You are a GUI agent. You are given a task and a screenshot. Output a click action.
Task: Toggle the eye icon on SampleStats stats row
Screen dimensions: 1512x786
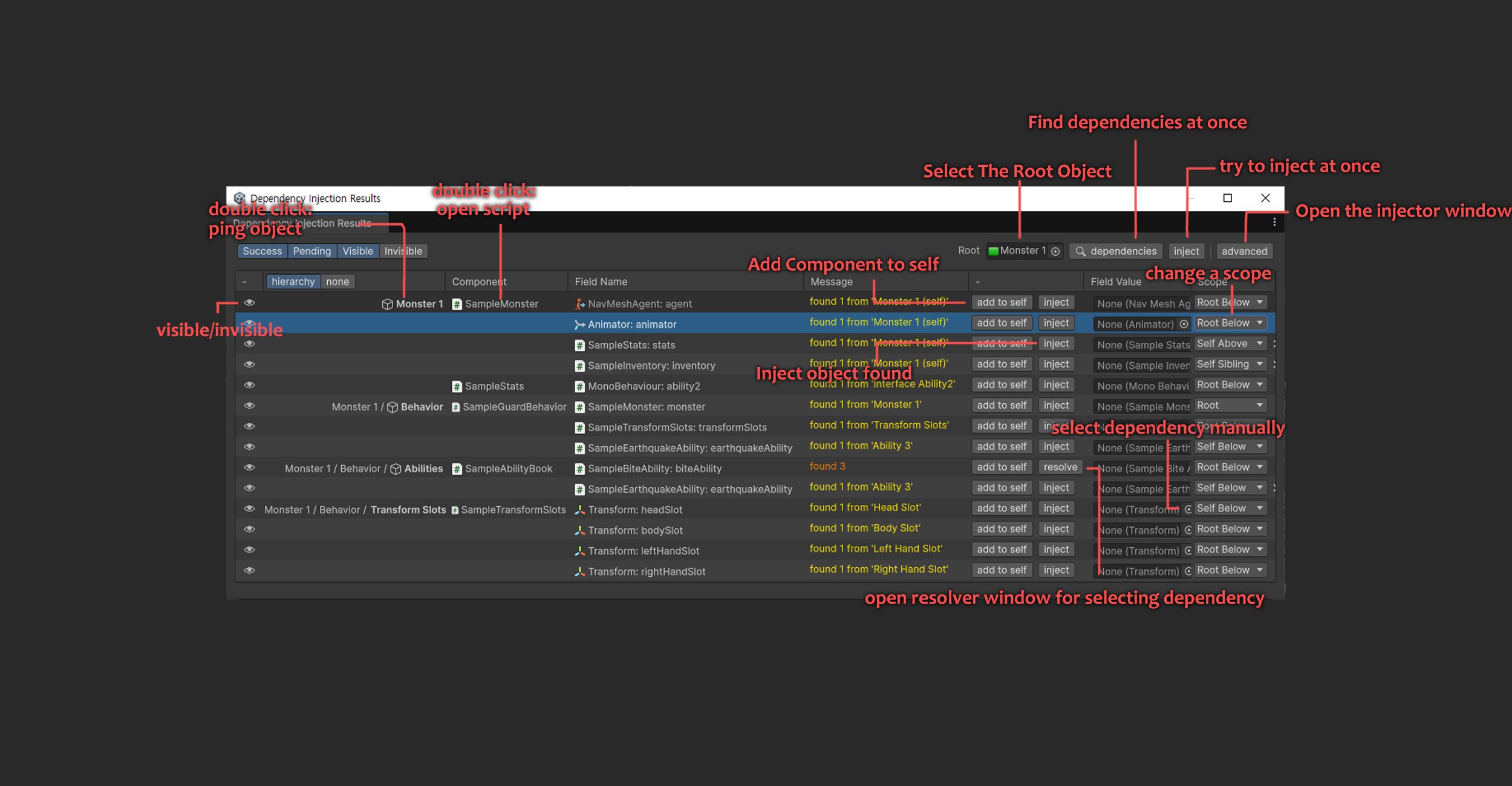click(249, 344)
